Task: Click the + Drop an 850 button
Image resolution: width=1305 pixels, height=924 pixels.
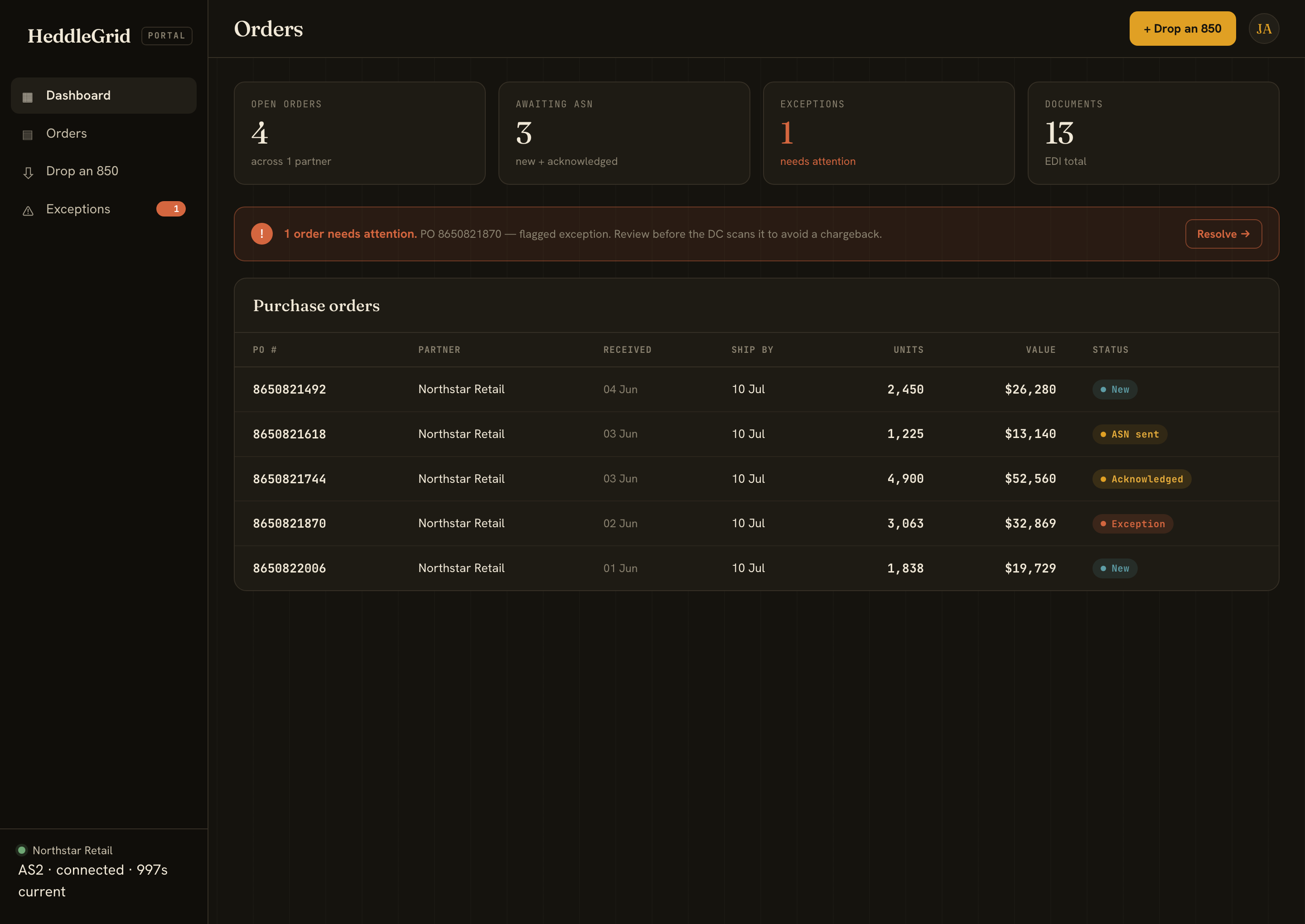Action: [1183, 29]
